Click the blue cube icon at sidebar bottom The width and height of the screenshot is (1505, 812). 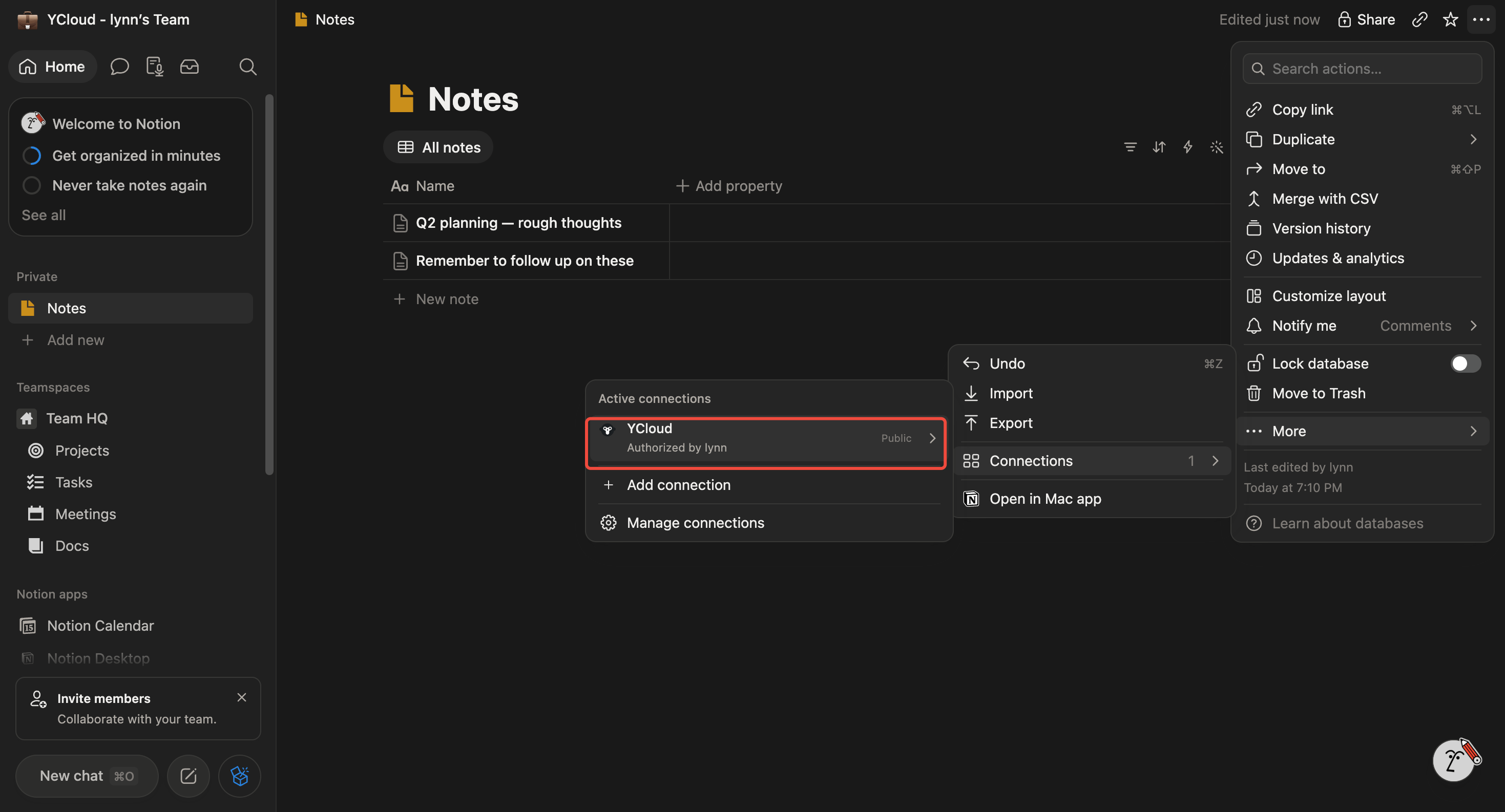240,776
